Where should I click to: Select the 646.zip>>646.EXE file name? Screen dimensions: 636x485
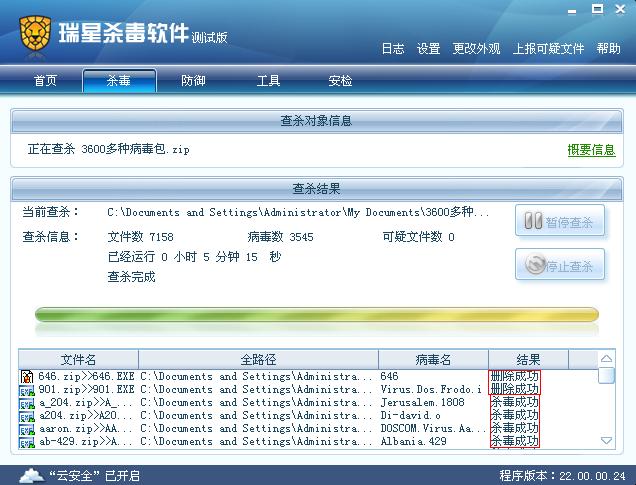(86, 377)
